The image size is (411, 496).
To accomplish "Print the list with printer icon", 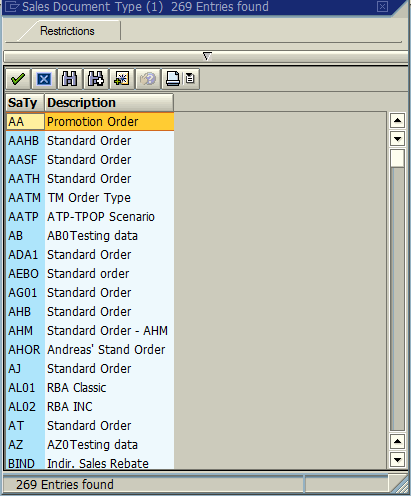I will point(173,79).
